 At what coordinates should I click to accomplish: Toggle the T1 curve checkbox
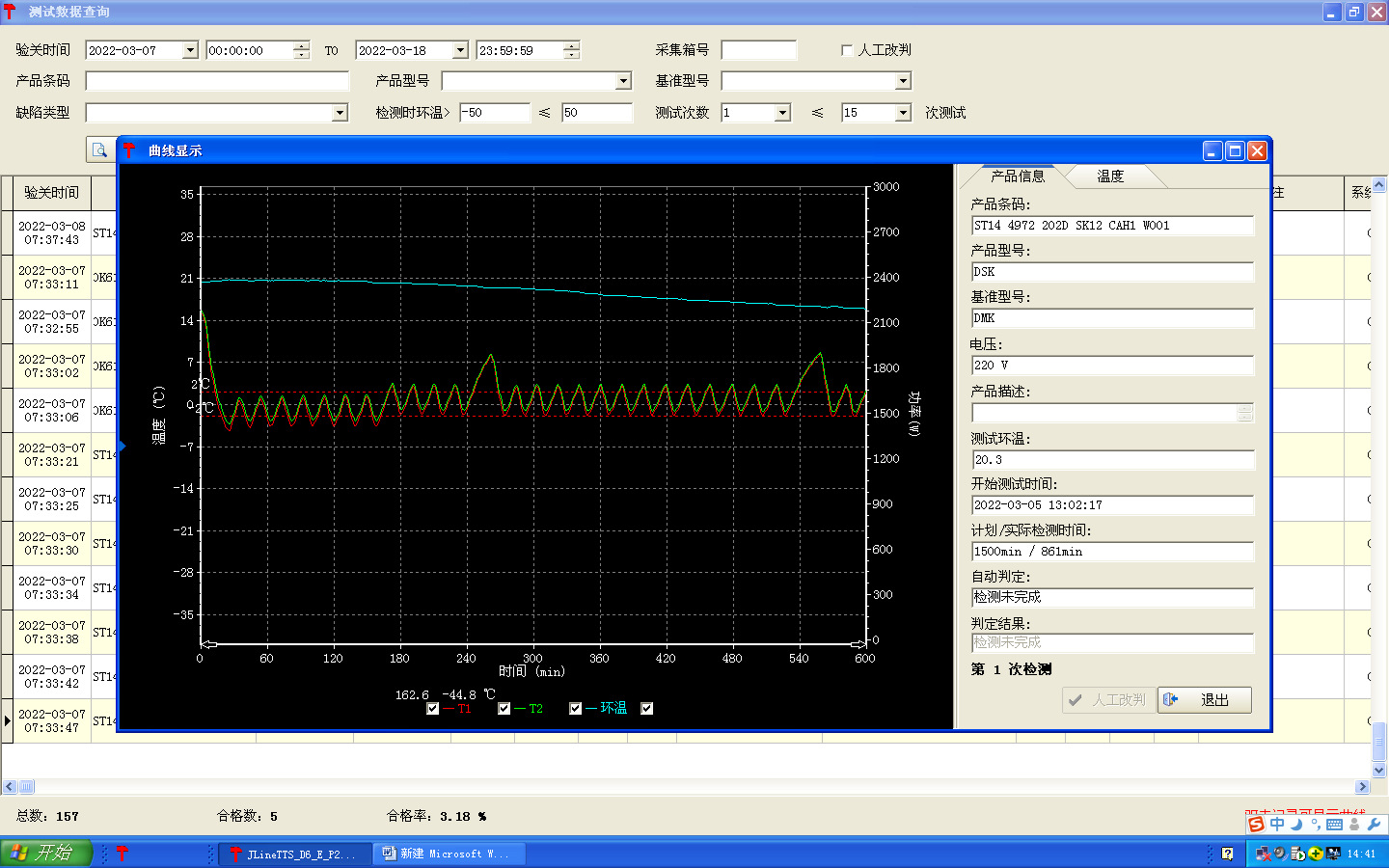[433, 709]
